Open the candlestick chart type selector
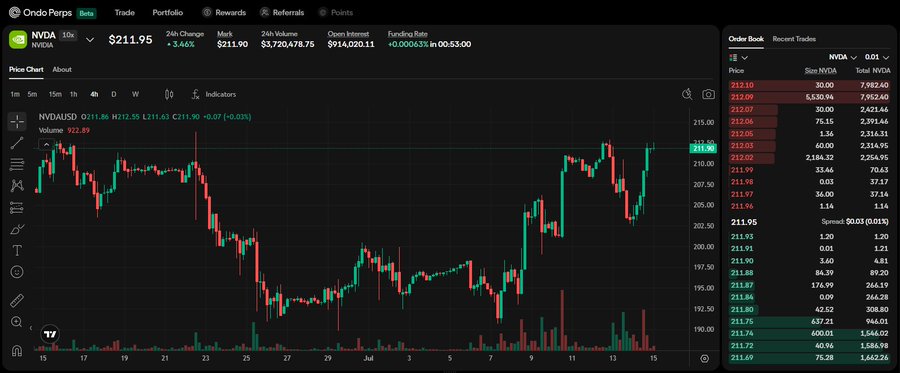This screenshot has height=373, width=900. pos(169,94)
